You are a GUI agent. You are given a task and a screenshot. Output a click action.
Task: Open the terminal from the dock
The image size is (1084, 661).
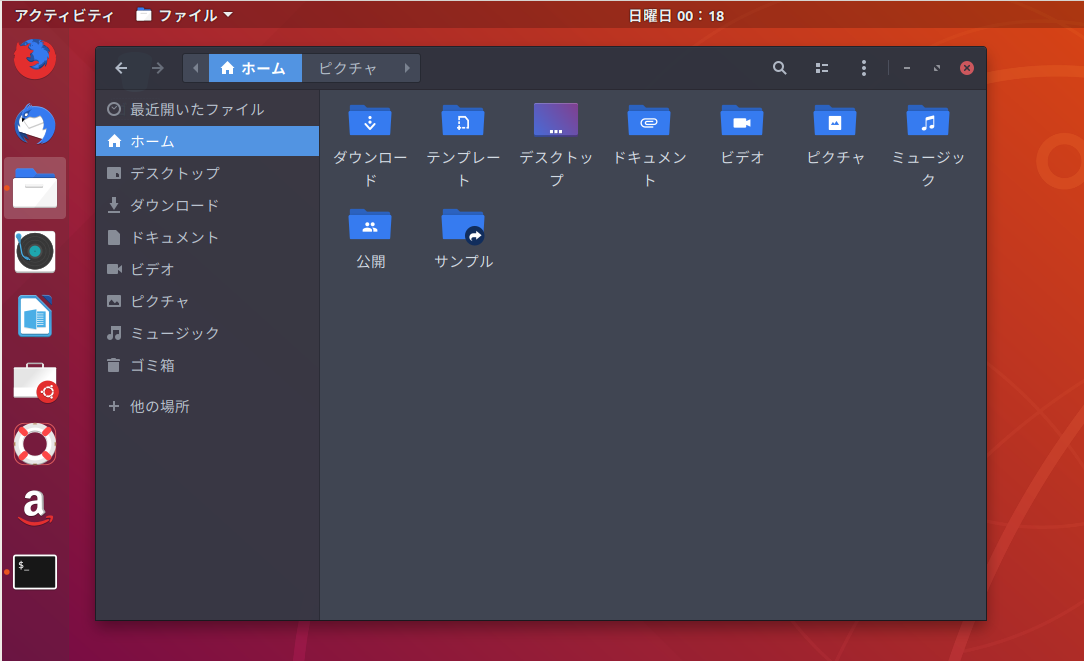point(34,572)
